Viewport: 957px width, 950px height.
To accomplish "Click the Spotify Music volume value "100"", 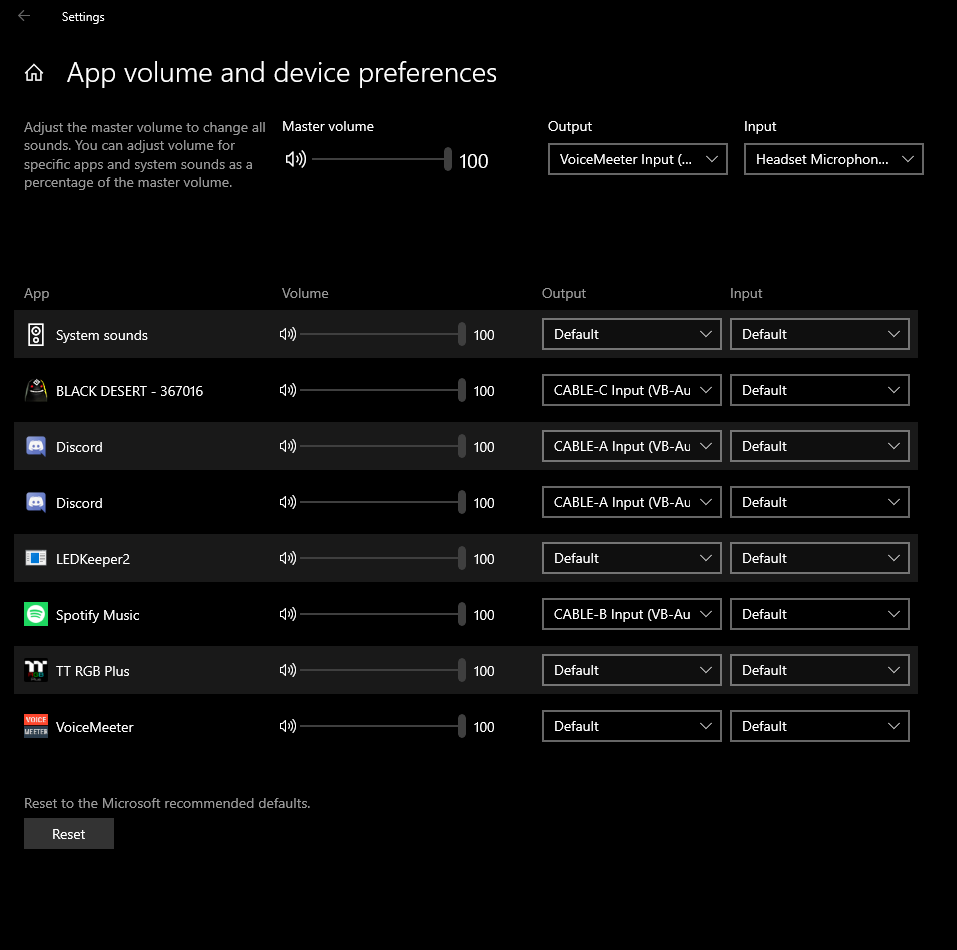I will pyautogui.click(x=484, y=615).
